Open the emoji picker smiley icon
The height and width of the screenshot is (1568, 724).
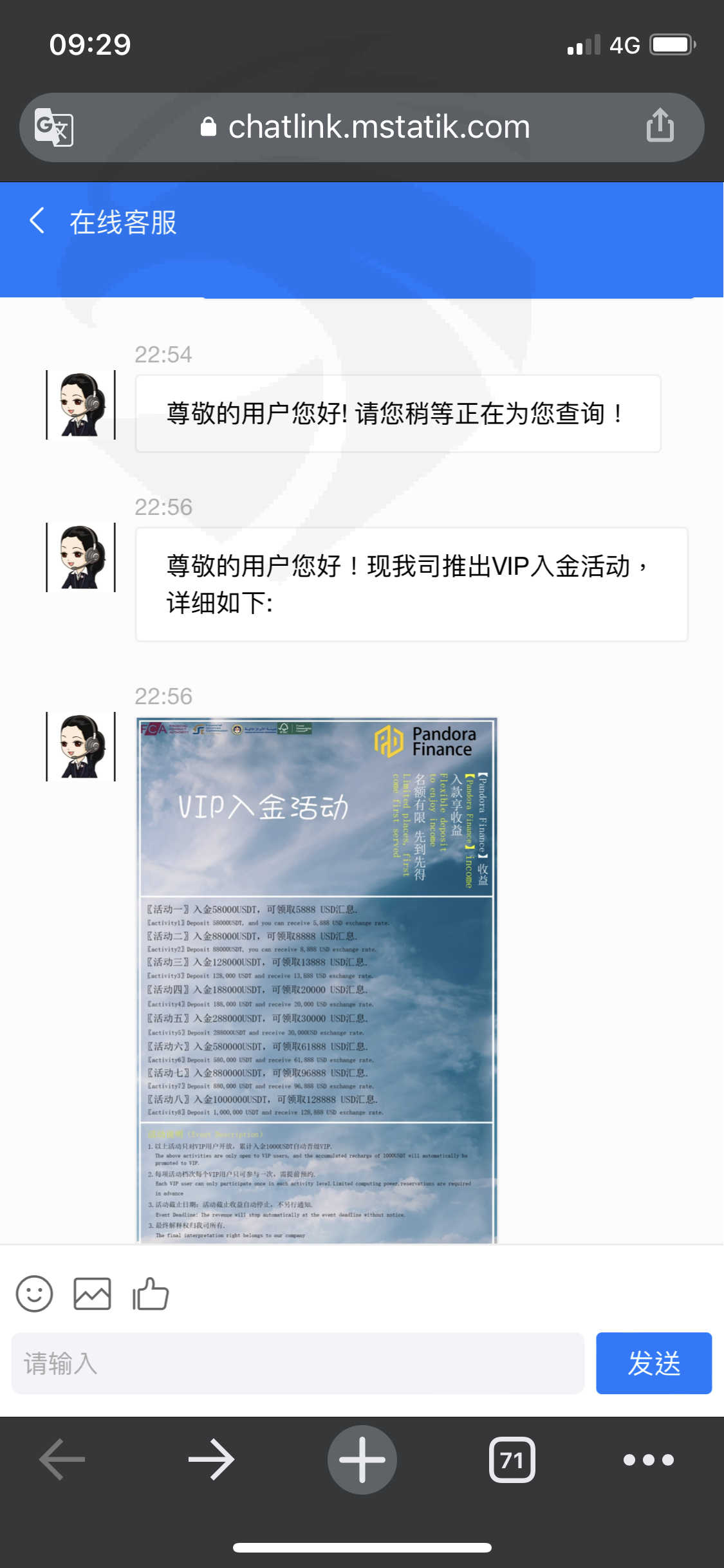(34, 1293)
